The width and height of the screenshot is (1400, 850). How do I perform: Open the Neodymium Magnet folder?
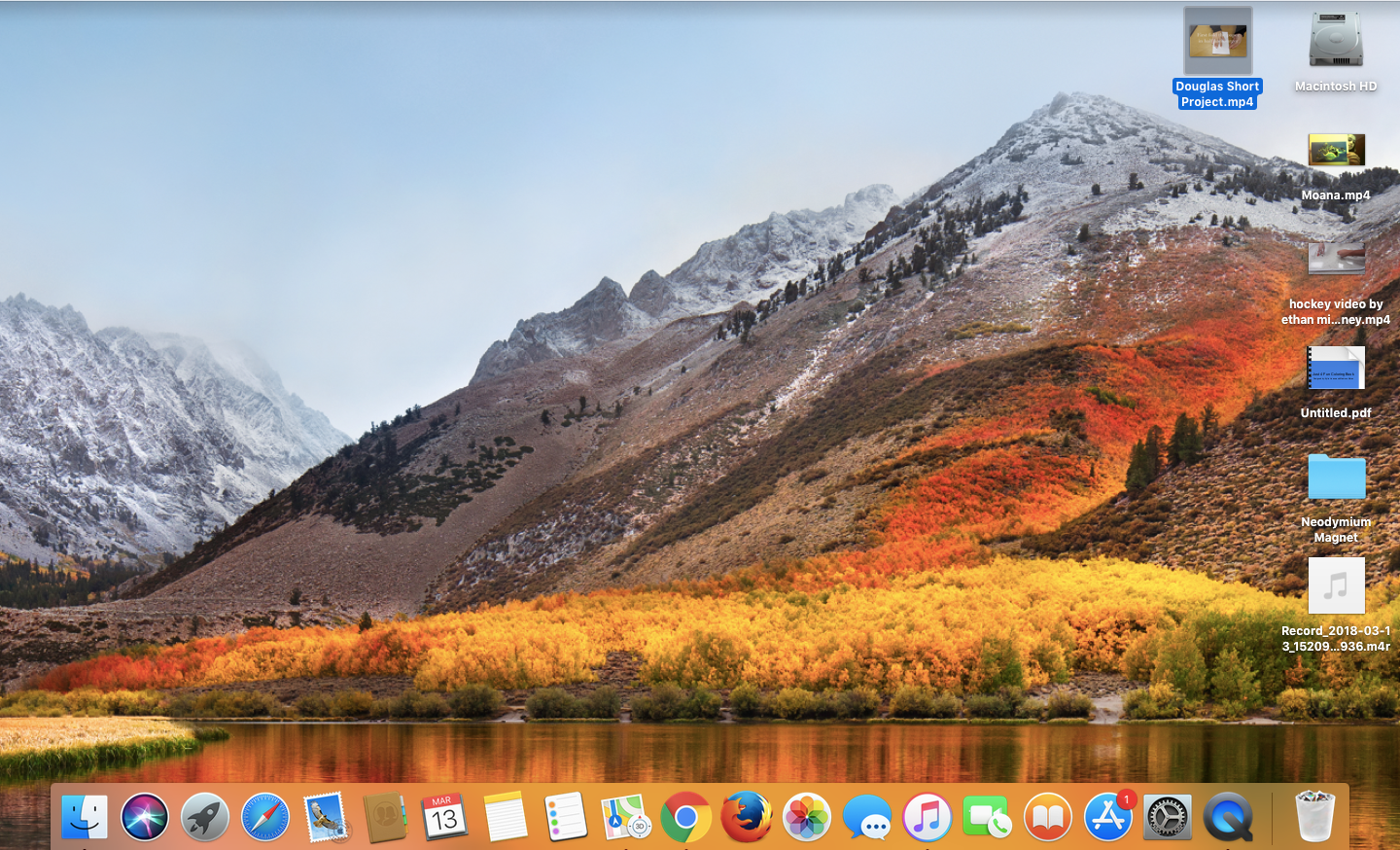click(1336, 478)
